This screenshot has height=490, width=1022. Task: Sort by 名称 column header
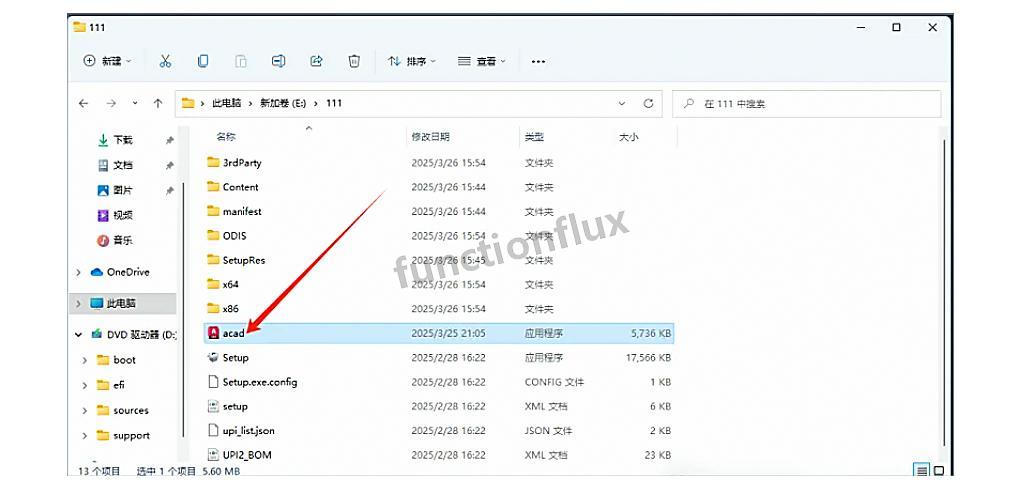226,137
